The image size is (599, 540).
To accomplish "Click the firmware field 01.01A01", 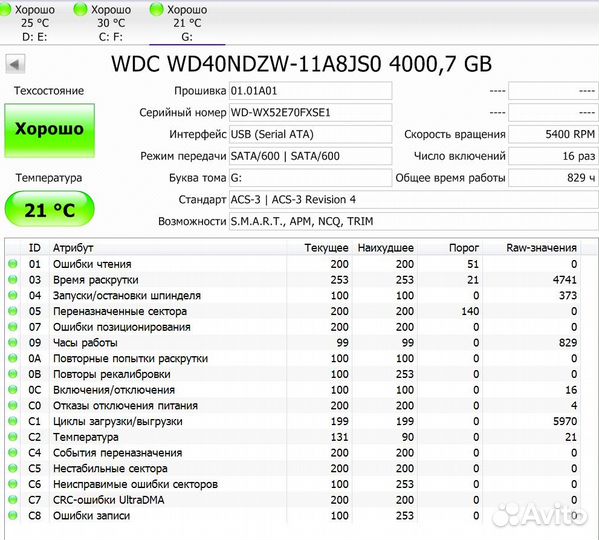I will [x=310, y=91].
